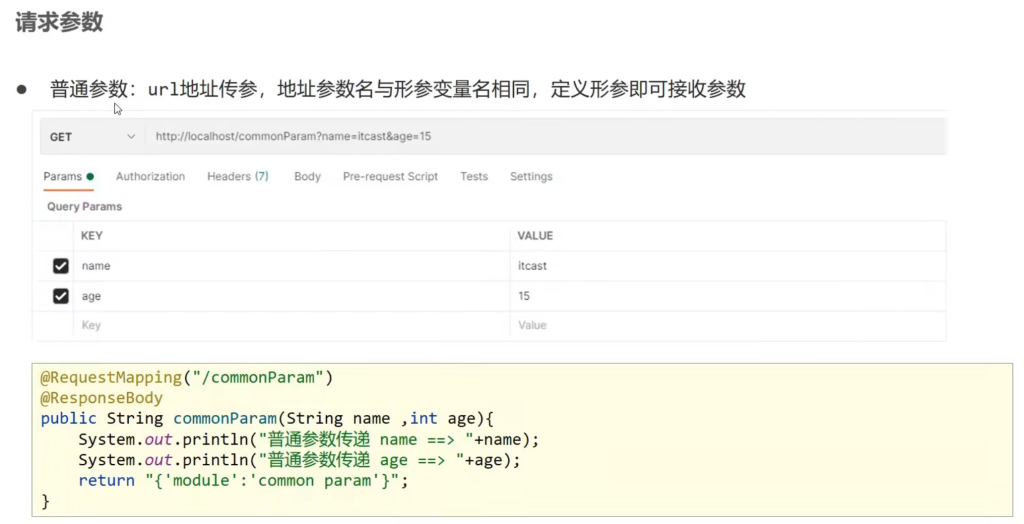Toggle the age parameter checkbox

click(x=61, y=296)
